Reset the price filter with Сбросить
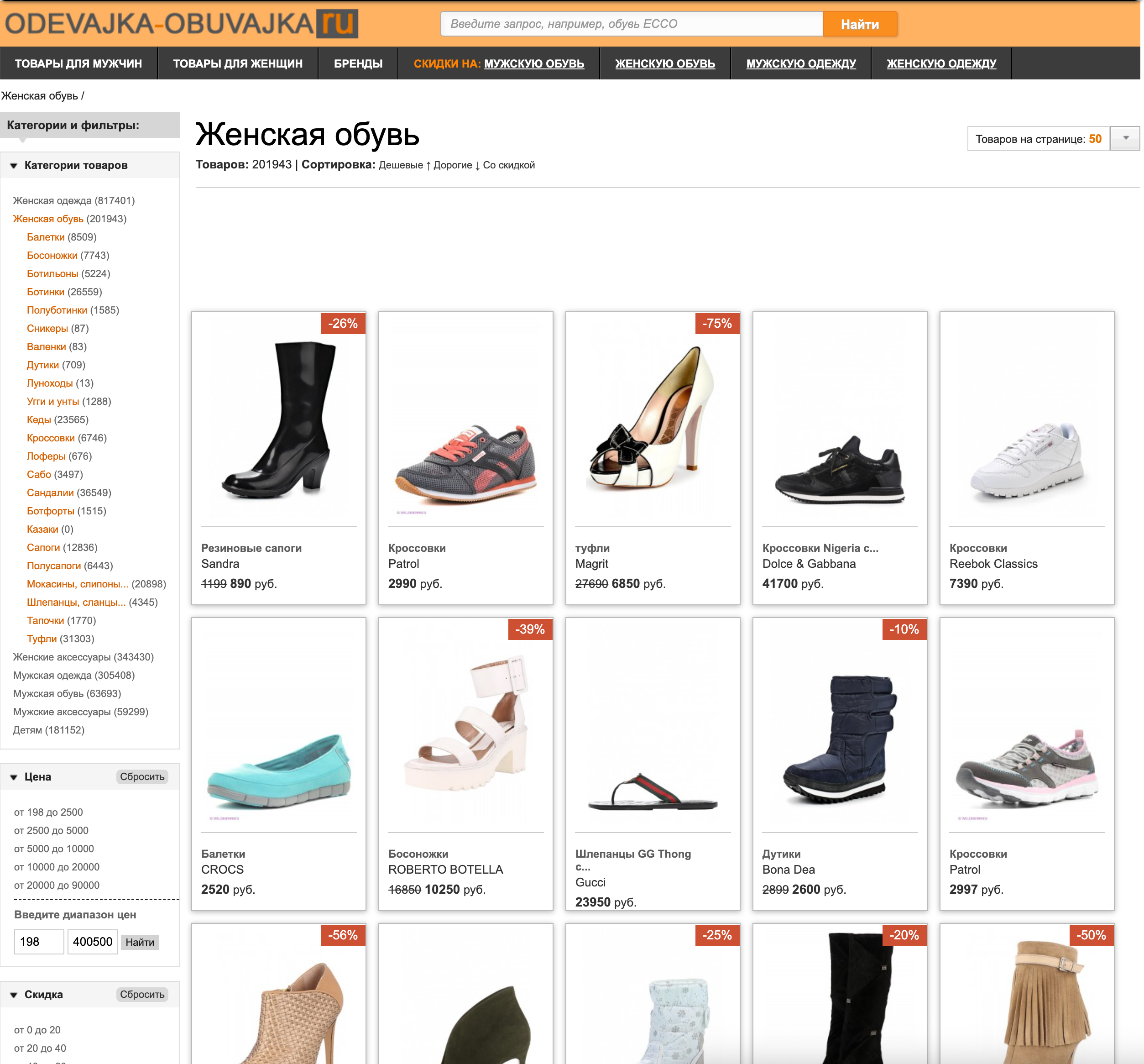Viewport: 1144px width, 1064px height. [142, 777]
